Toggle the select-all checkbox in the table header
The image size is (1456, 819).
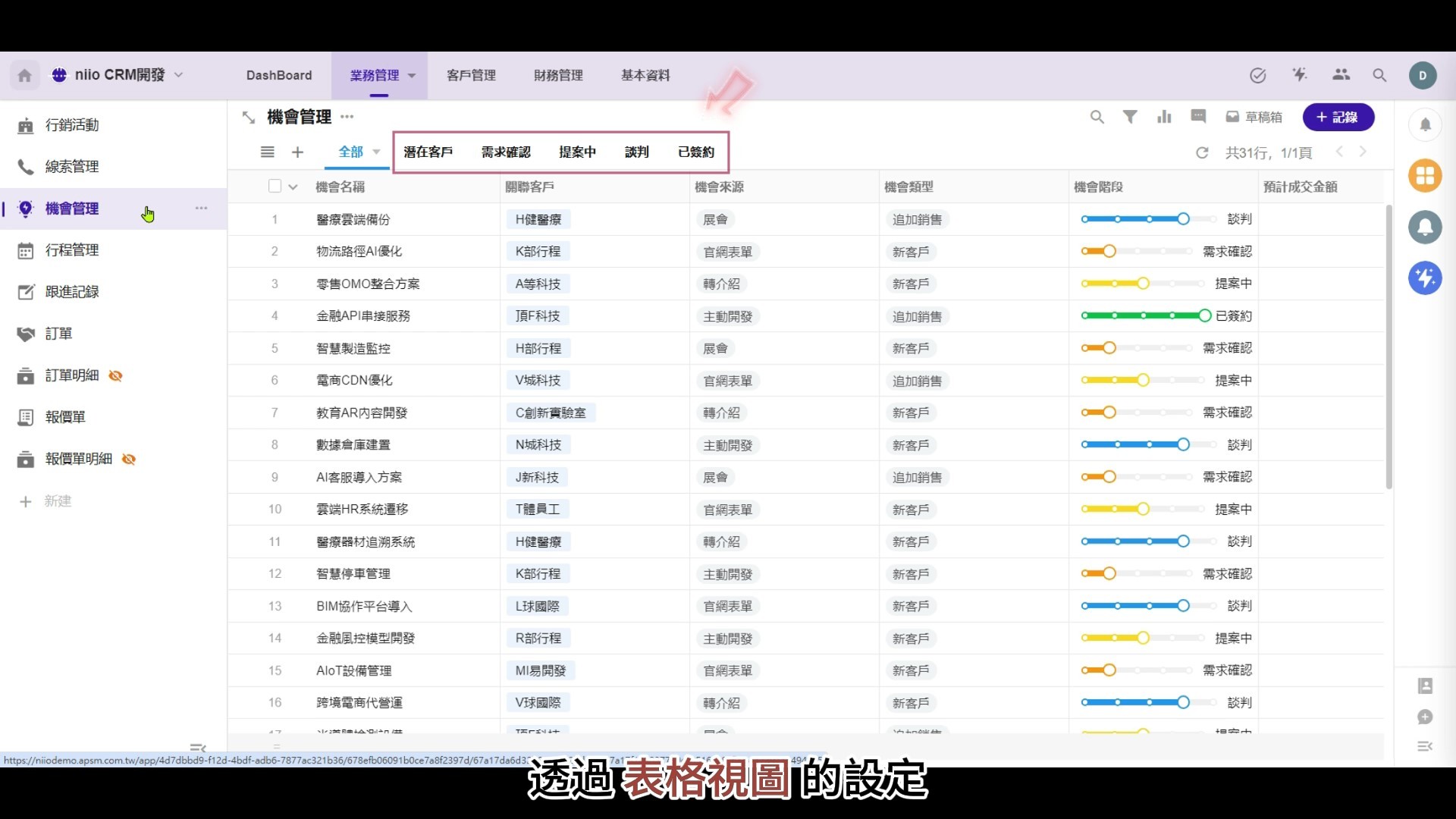[275, 186]
